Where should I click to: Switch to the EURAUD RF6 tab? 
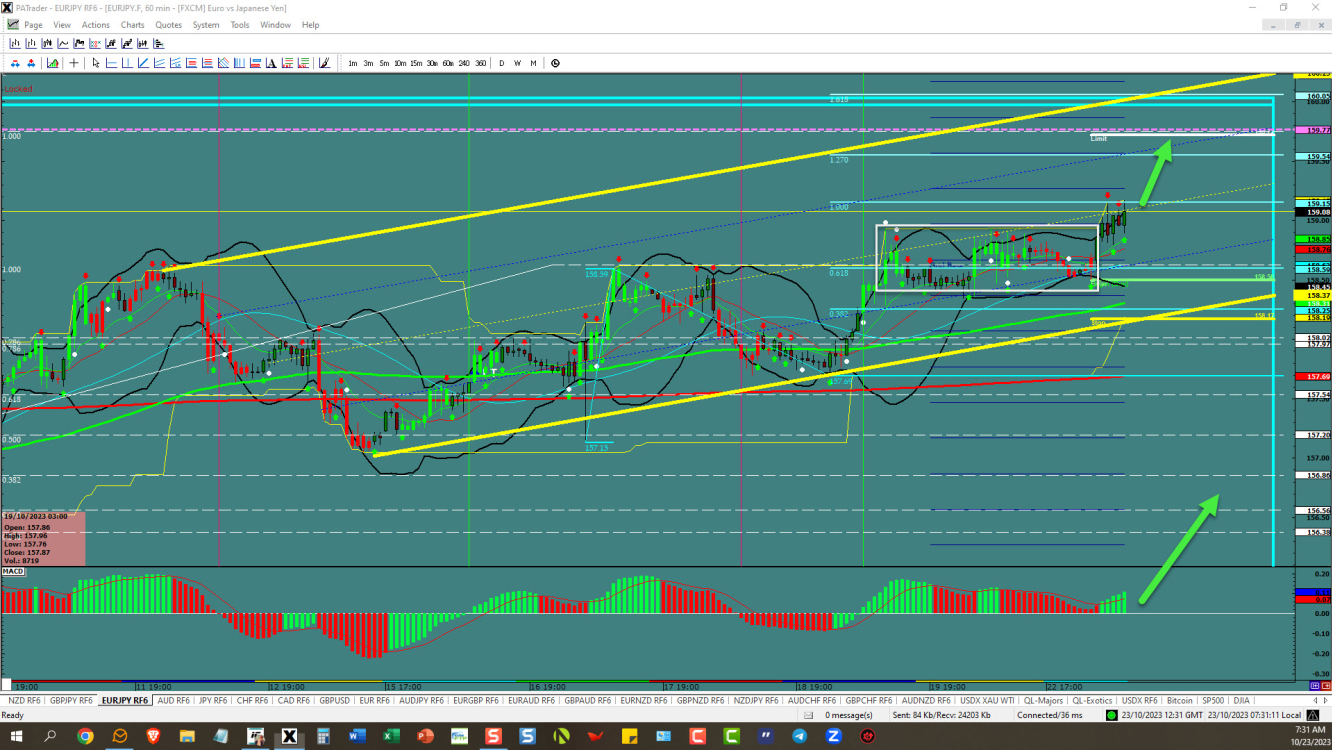point(530,700)
